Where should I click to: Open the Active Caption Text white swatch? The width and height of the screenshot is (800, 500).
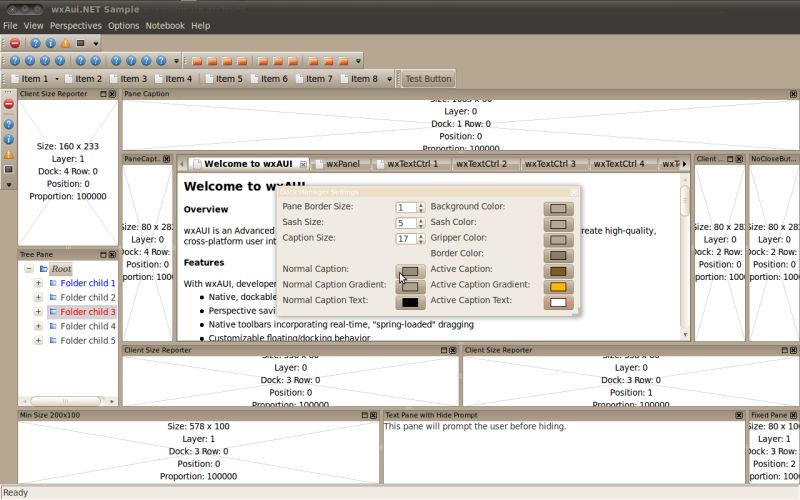click(558, 303)
